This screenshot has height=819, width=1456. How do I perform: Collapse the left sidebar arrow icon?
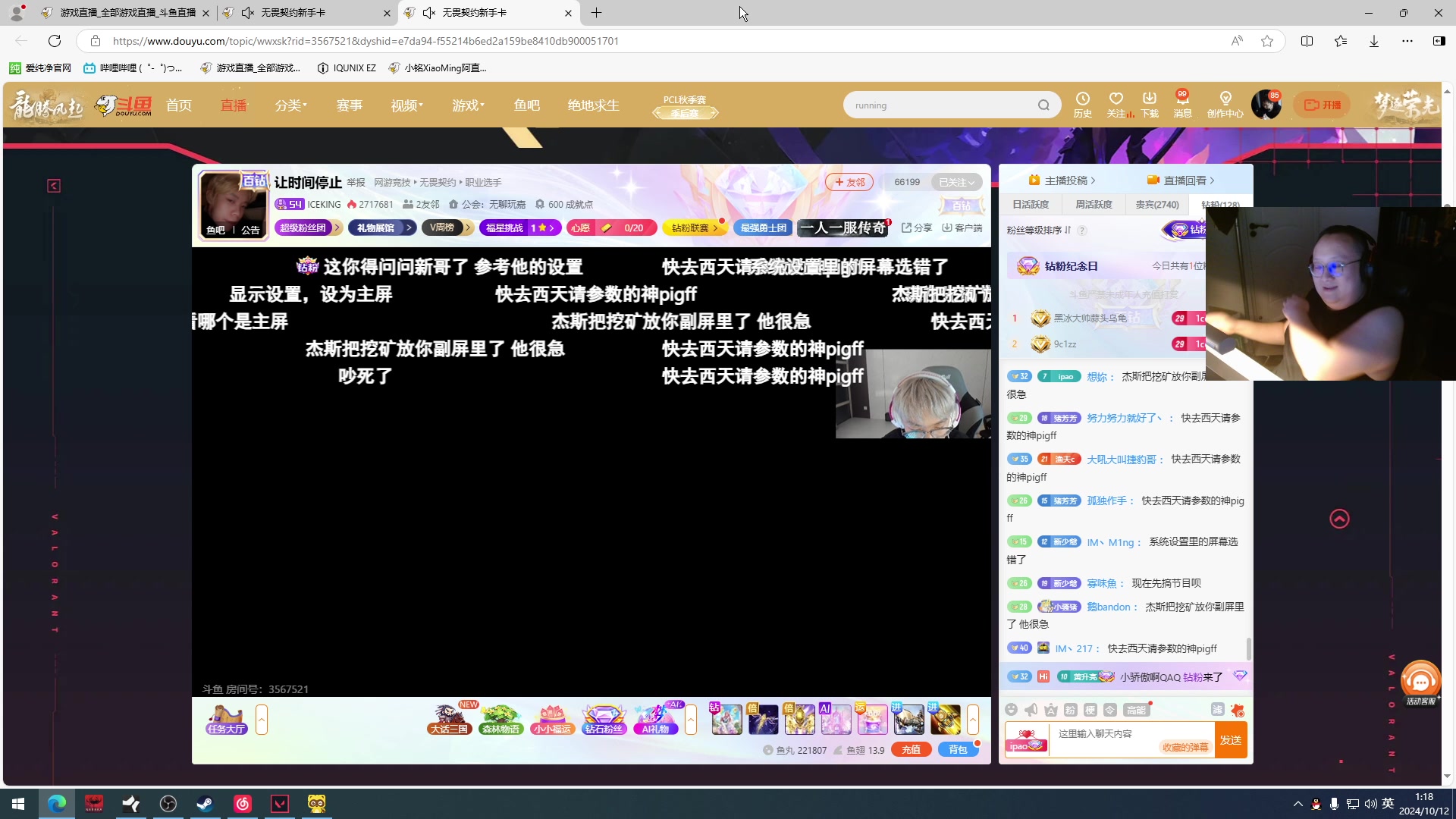coord(54,186)
